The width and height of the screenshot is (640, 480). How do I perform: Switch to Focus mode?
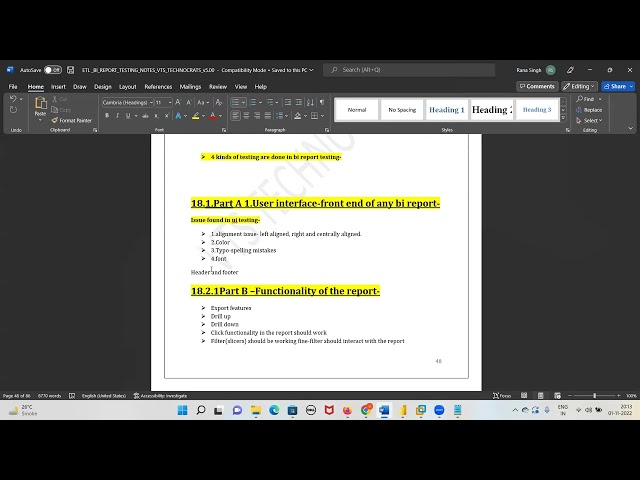[502, 396]
